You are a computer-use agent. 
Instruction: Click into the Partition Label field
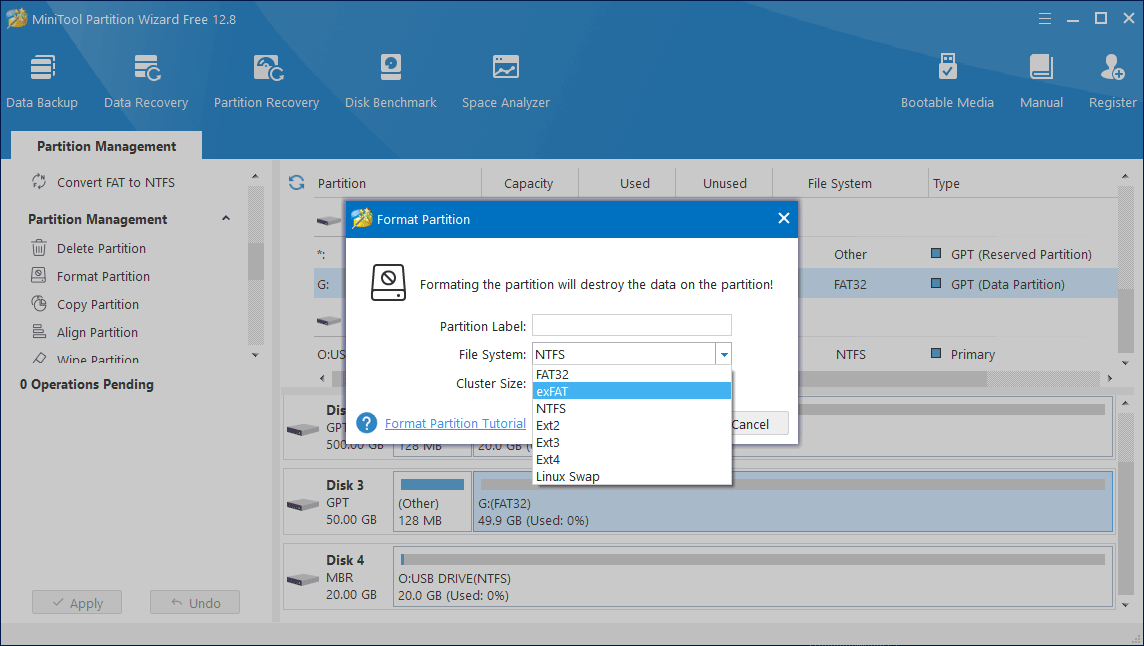tap(631, 325)
